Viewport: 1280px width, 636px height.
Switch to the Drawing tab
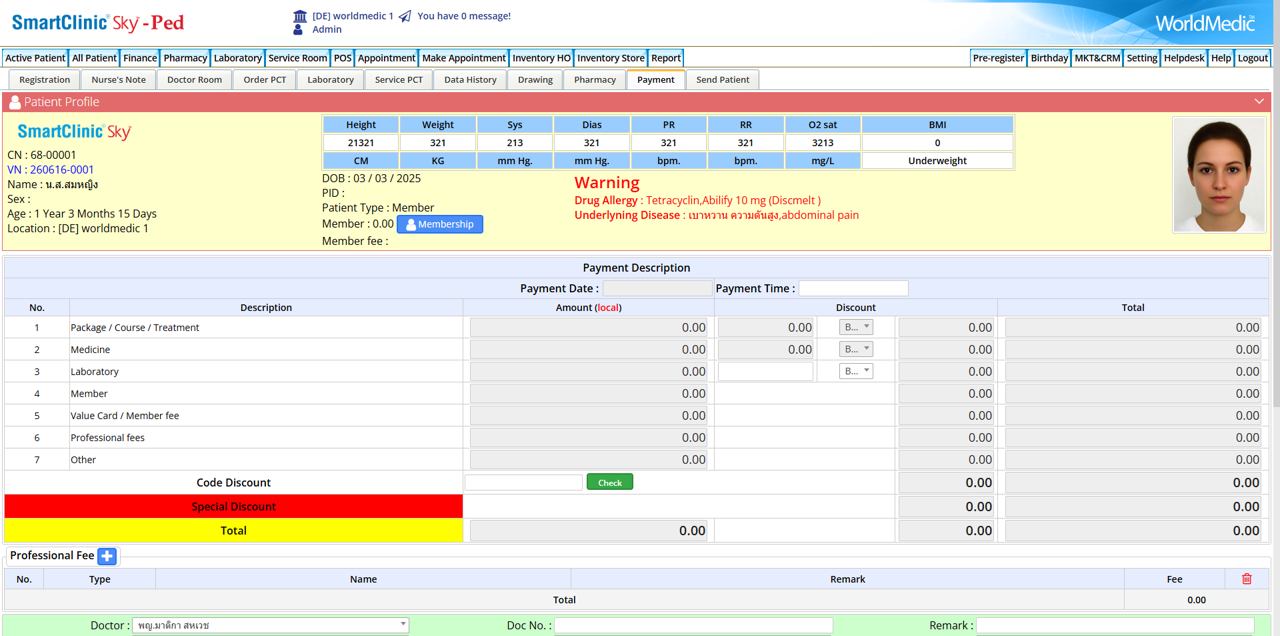coord(535,80)
